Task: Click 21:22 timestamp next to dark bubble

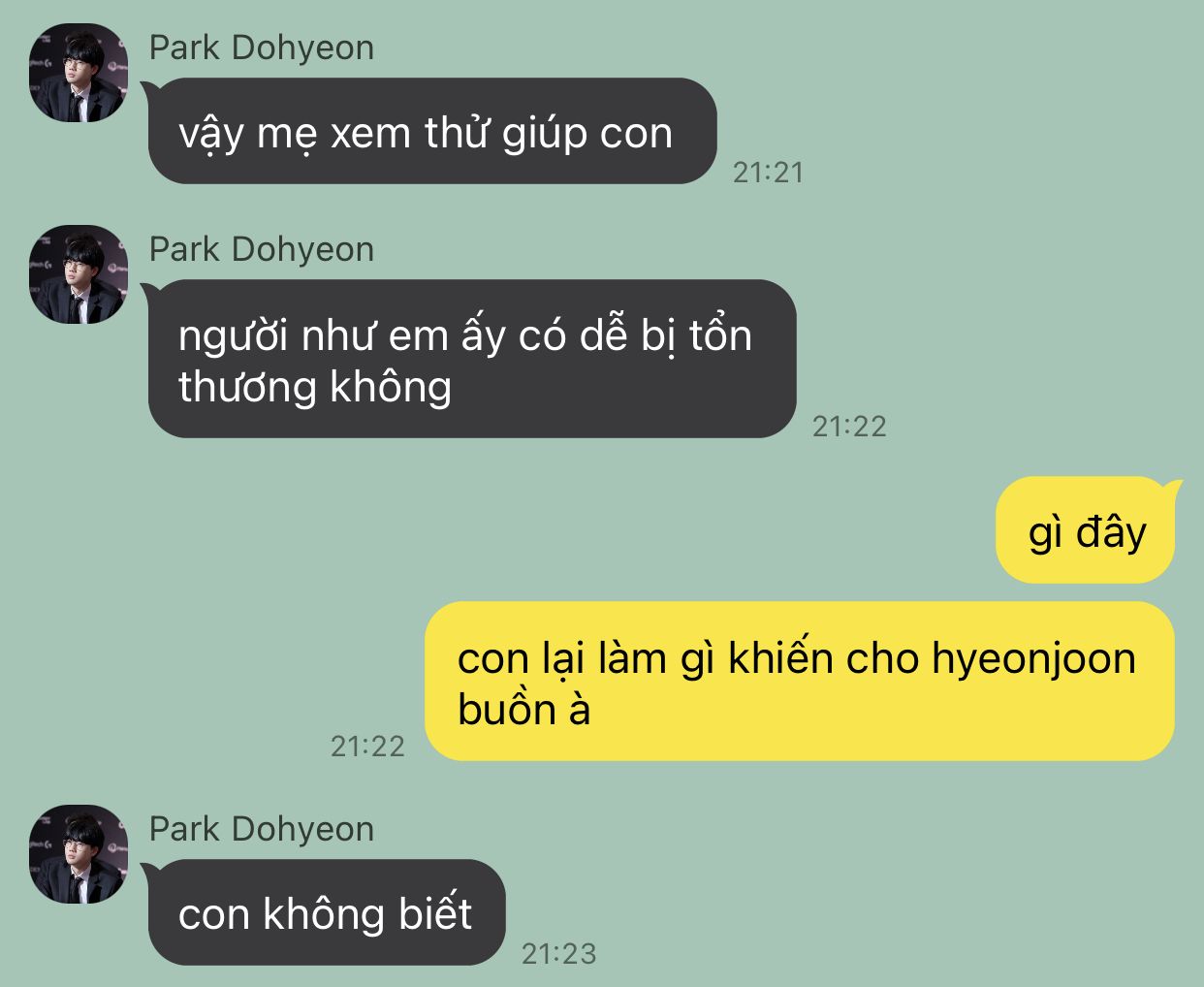Action: (x=849, y=427)
